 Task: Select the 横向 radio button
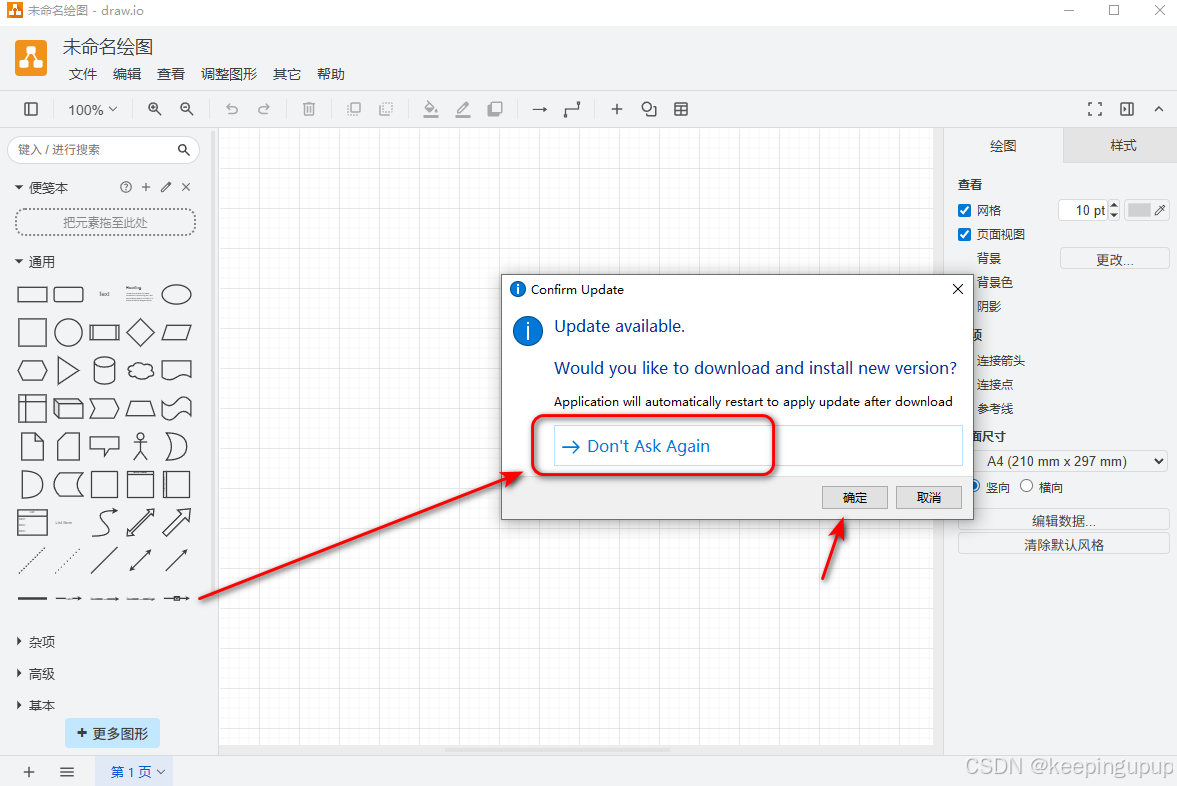(x=1027, y=486)
